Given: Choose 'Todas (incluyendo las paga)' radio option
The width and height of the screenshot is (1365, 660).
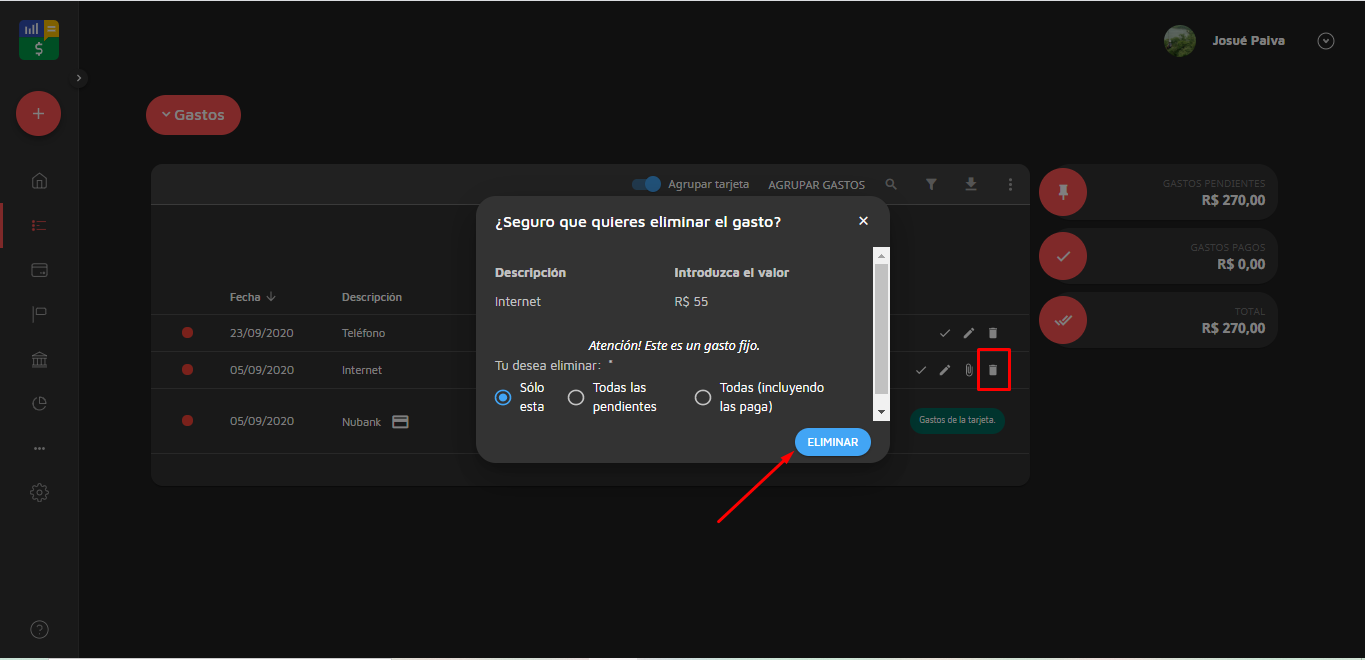Looking at the screenshot, I should point(703,398).
